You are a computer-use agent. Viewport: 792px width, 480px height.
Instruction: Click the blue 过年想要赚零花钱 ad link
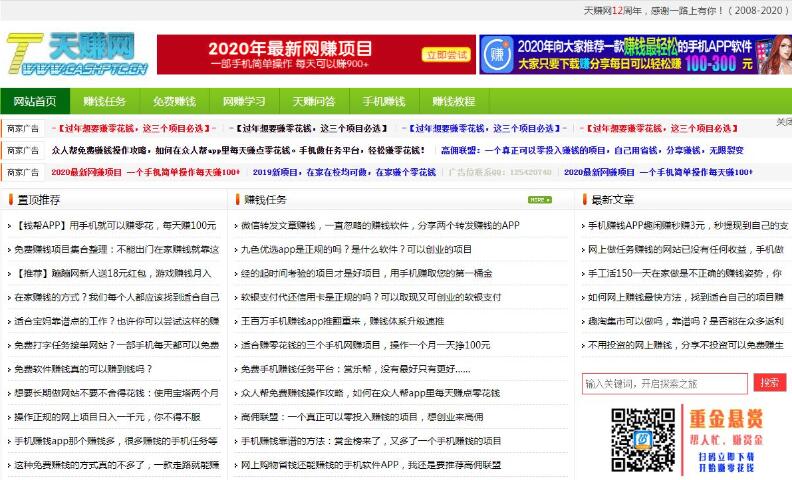(484, 128)
